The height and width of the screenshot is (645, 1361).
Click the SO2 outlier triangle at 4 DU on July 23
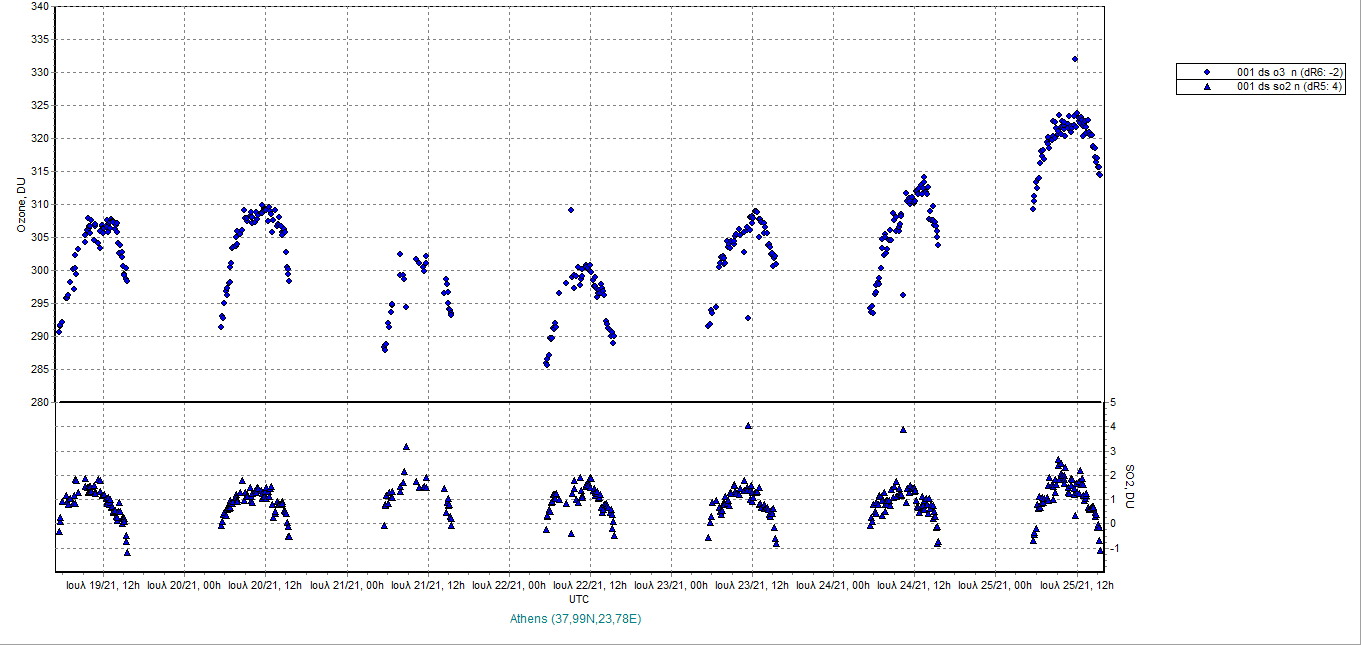(748, 426)
